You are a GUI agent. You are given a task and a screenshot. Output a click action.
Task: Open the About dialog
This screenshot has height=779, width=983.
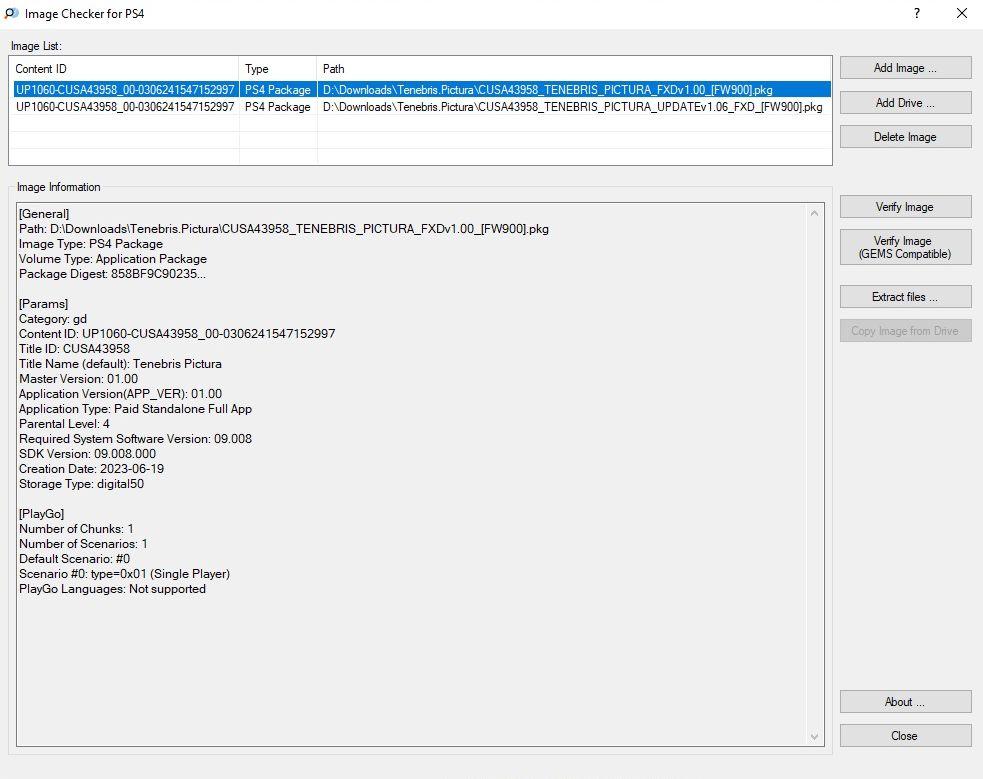click(x=905, y=702)
